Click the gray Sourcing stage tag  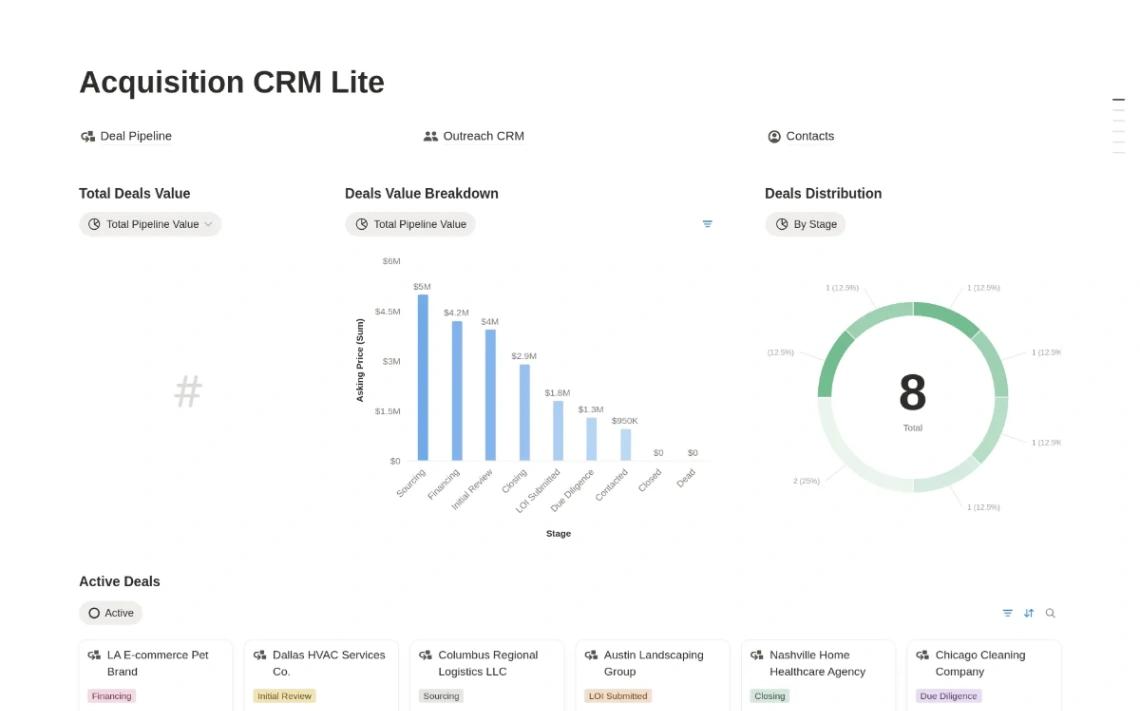pyautogui.click(x=441, y=696)
